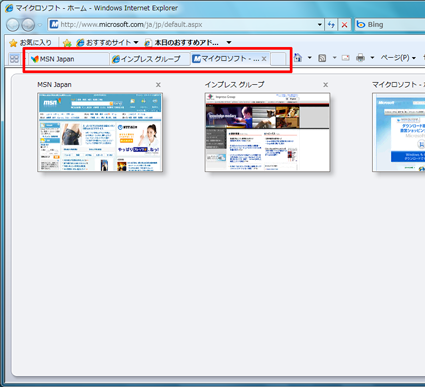Click the Forward navigation button
Viewport: 425px width, 387px height.
click(28, 25)
